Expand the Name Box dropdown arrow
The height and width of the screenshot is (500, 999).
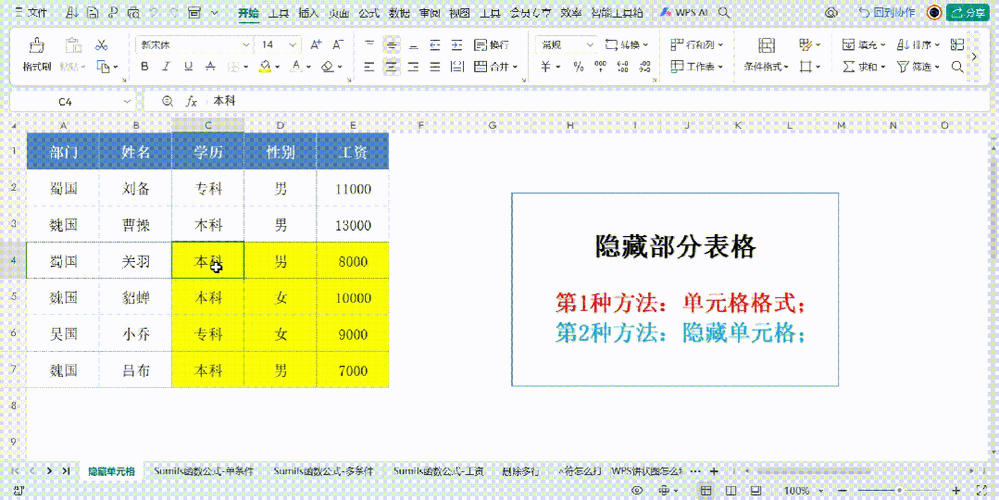(127, 101)
